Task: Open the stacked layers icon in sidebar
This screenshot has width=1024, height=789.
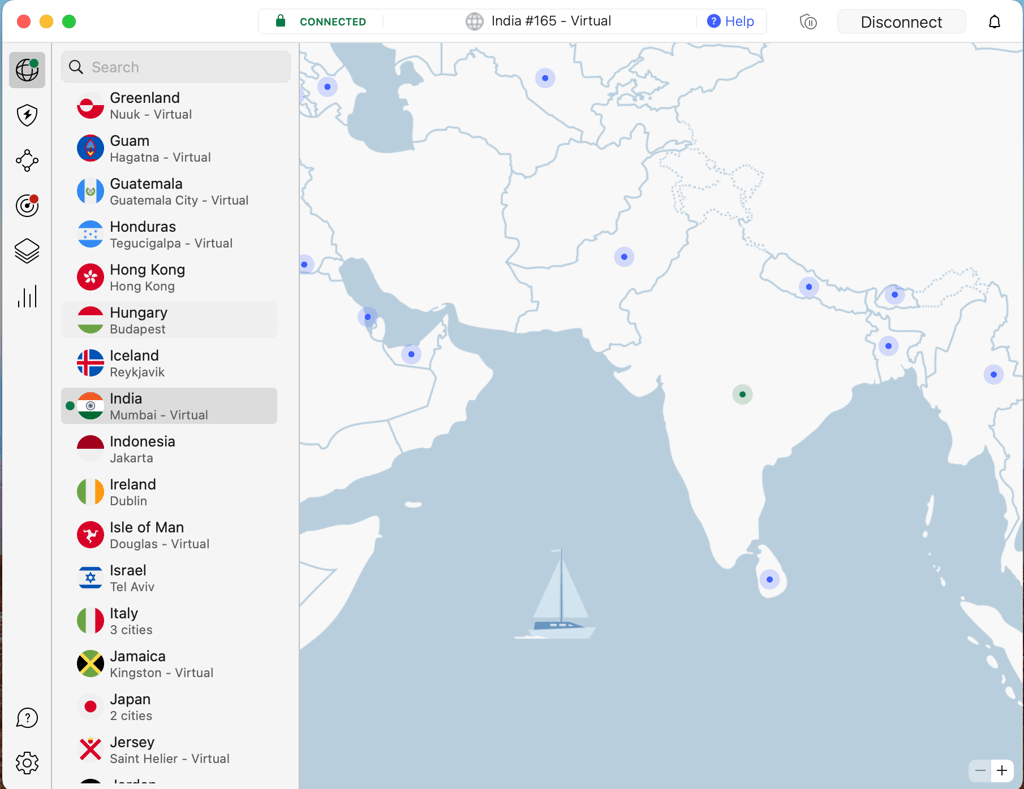Action: pyautogui.click(x=27, y=251)
